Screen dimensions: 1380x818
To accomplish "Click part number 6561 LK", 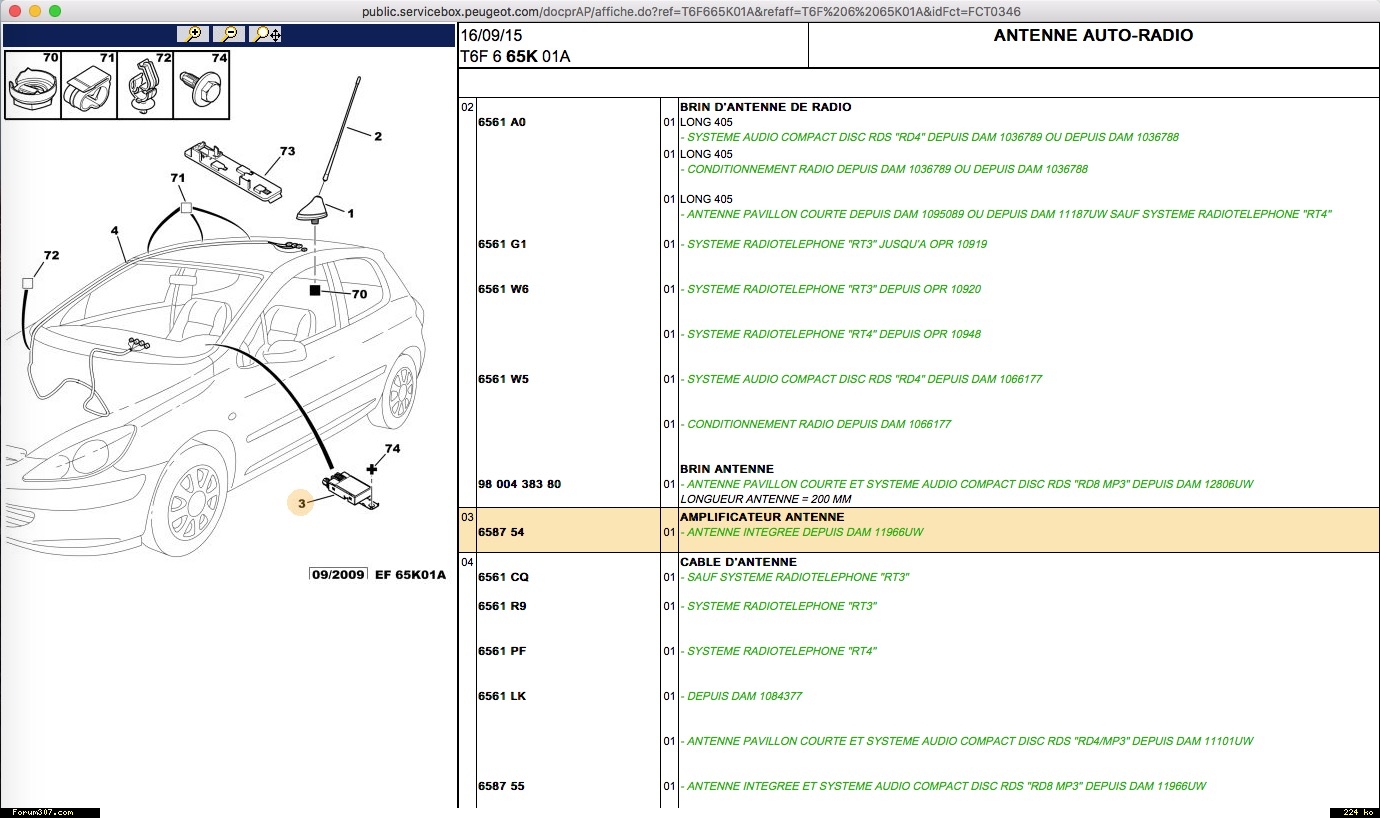I will tap(502, 696).
